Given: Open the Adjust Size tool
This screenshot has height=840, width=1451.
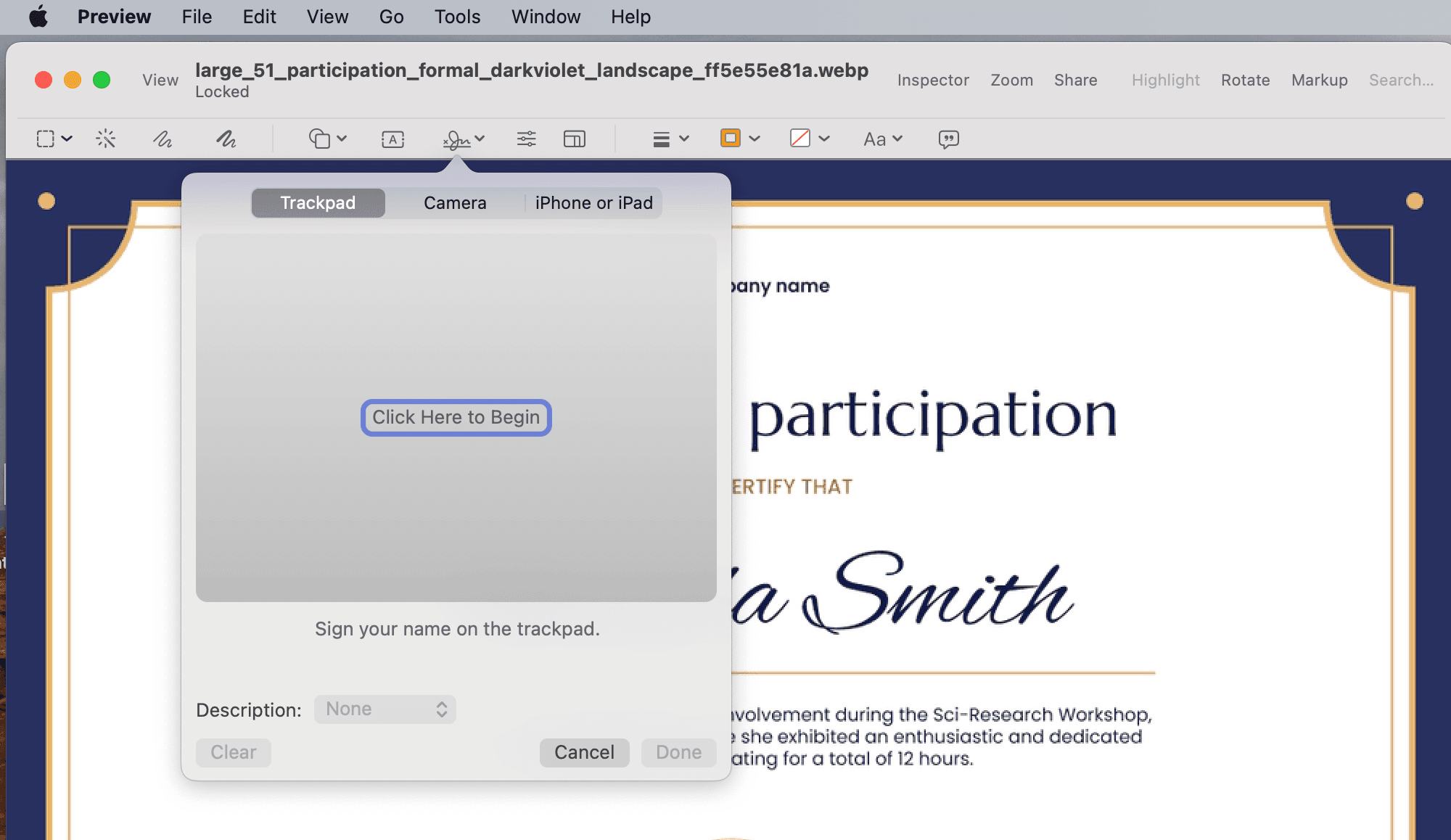Looking at the screenshot, I should click(x=574, y=139).
